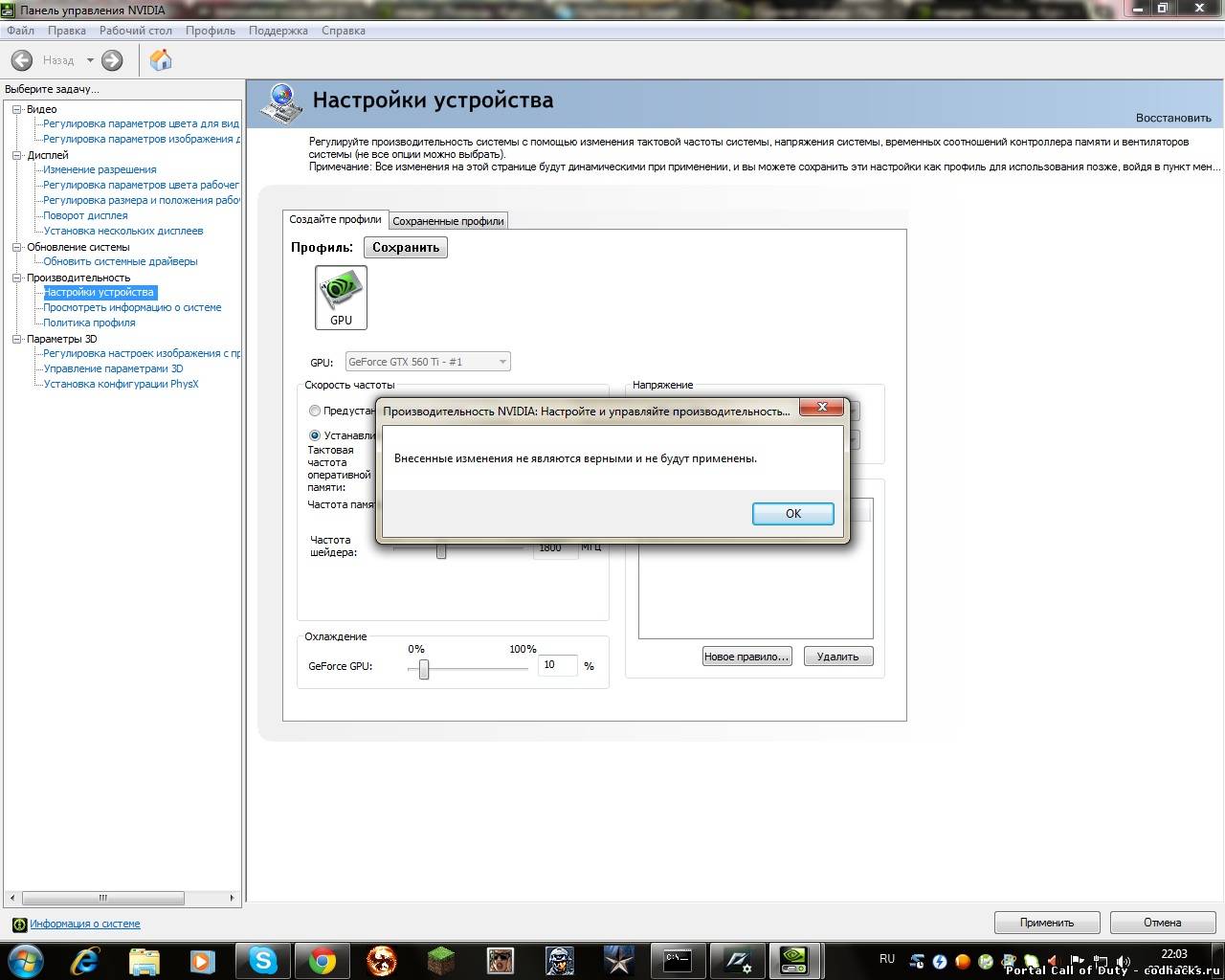The width and height of the screenshot is (1225, 980).
Task: Click the Сохранить profile button
Action: pos(406,247)
